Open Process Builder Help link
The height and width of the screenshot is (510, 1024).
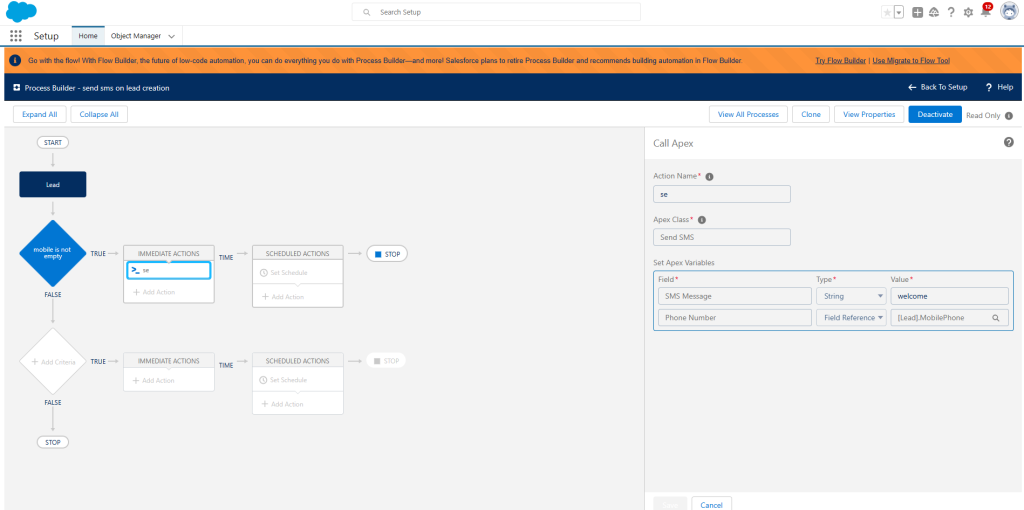click(x=1000, y=87)
